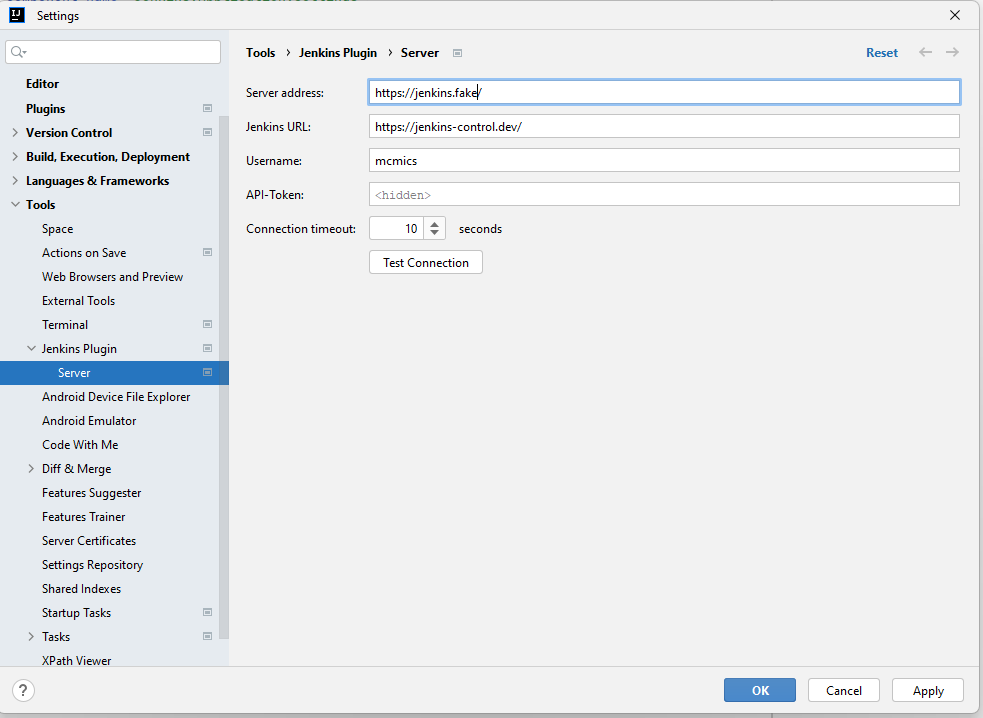
Task: Click the Reset link
Action: click(x=882, y=53)
